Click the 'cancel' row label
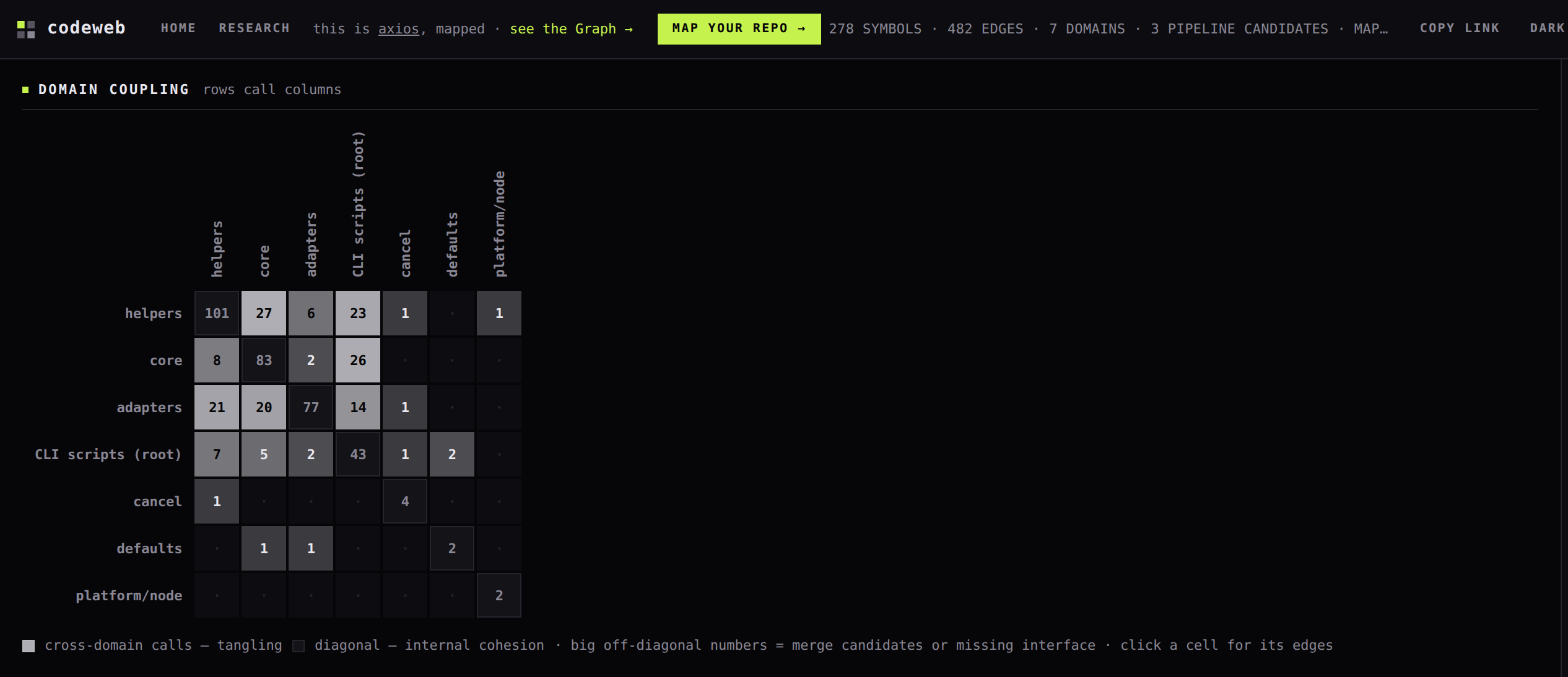Image resolution: width=1568 pixels, height=677 pixels. [x=158, y=502]
